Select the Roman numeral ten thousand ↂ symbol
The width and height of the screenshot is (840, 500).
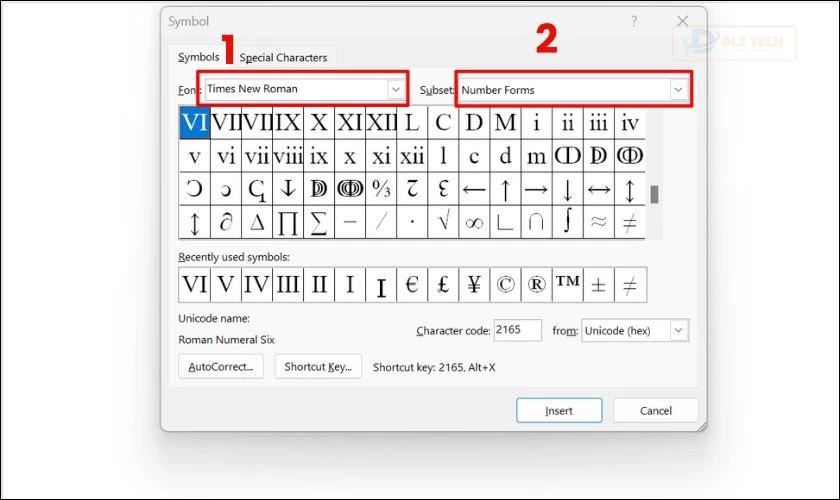[629, 156]
